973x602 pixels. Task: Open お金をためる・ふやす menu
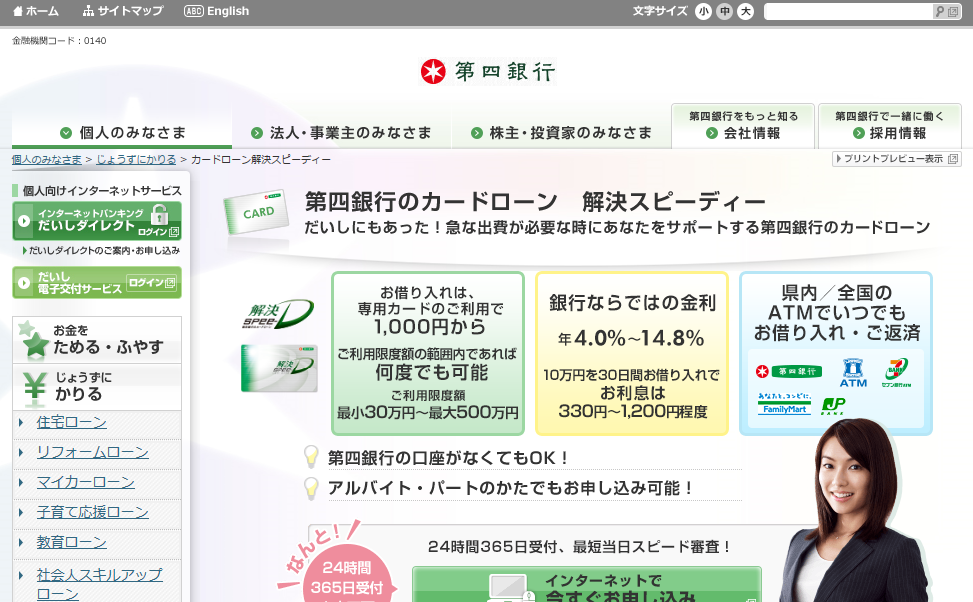97,340
